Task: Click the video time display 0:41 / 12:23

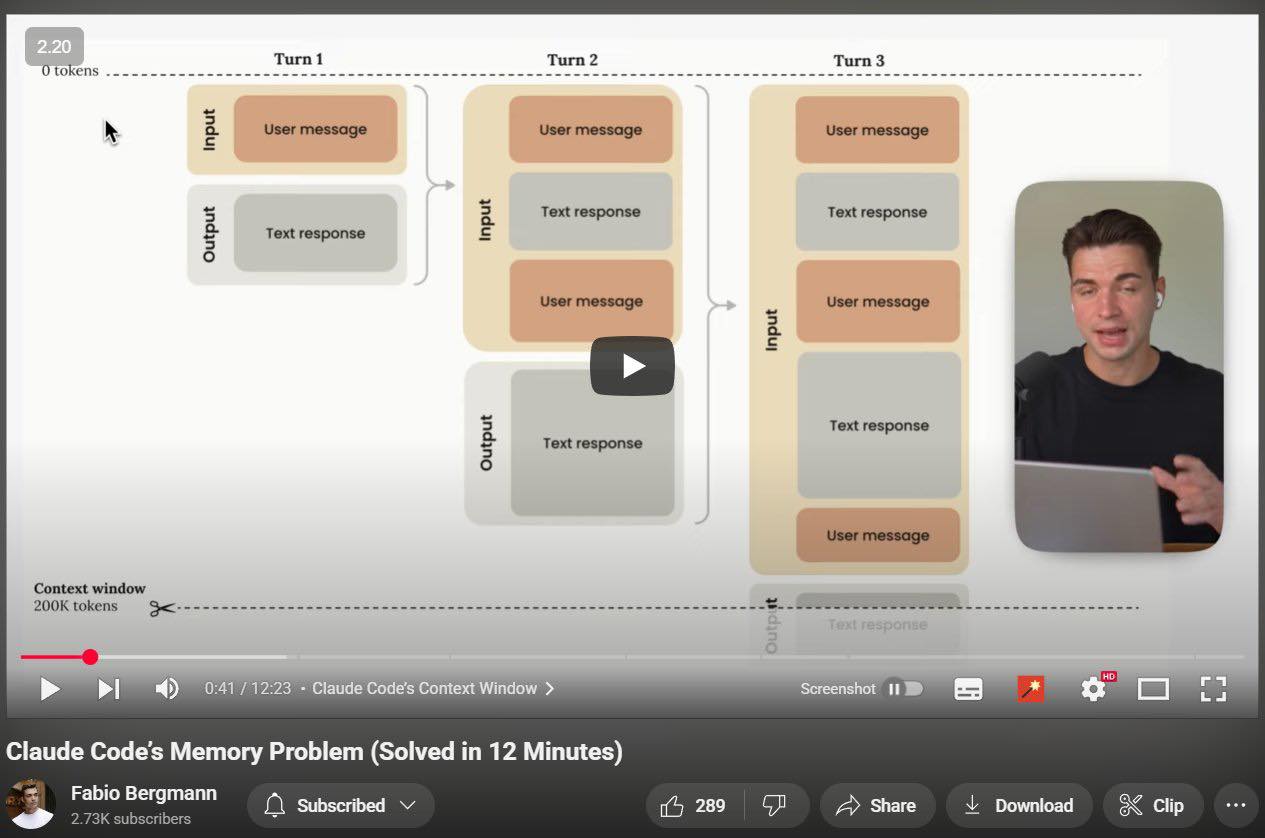Action: pyautogui.click(x=248, y=689)
